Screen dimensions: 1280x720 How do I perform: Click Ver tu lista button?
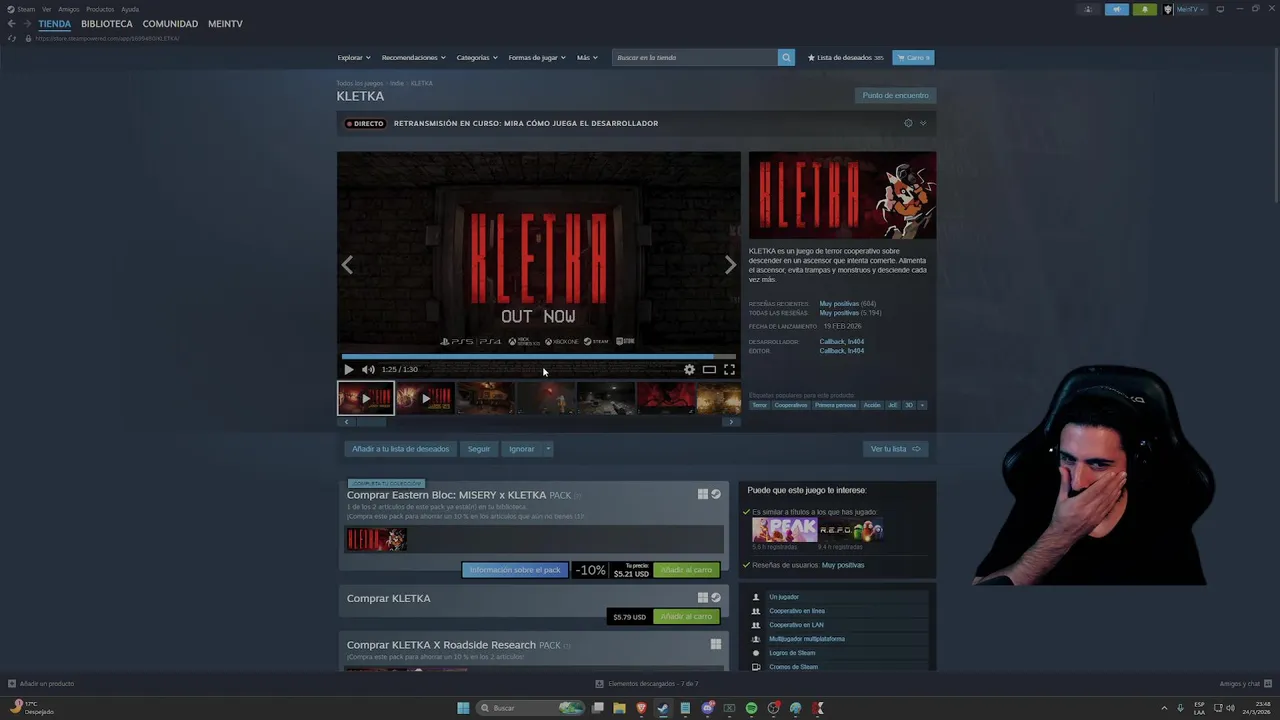tap(895, 449)
